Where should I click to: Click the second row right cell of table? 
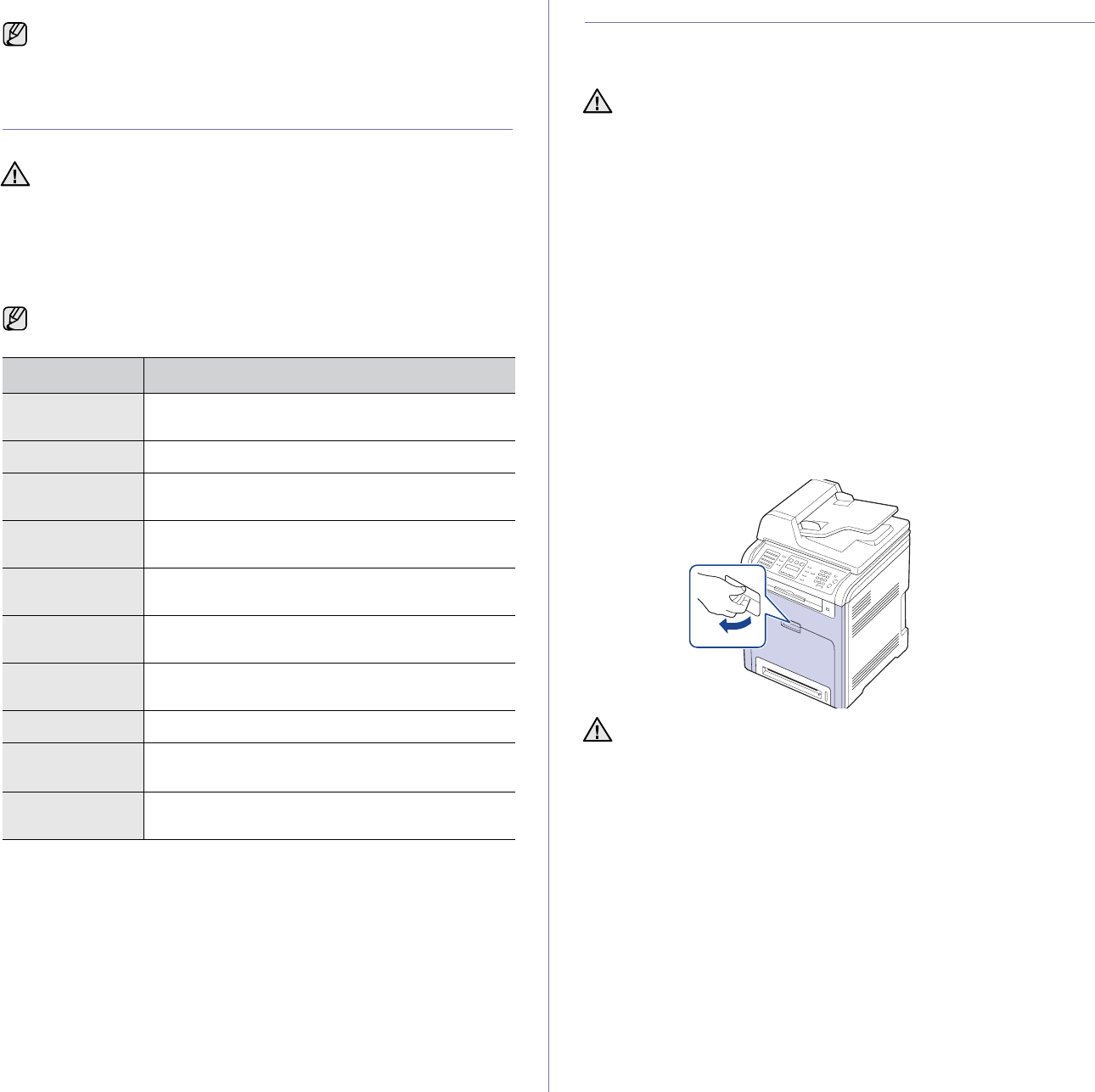coord(328,456)
